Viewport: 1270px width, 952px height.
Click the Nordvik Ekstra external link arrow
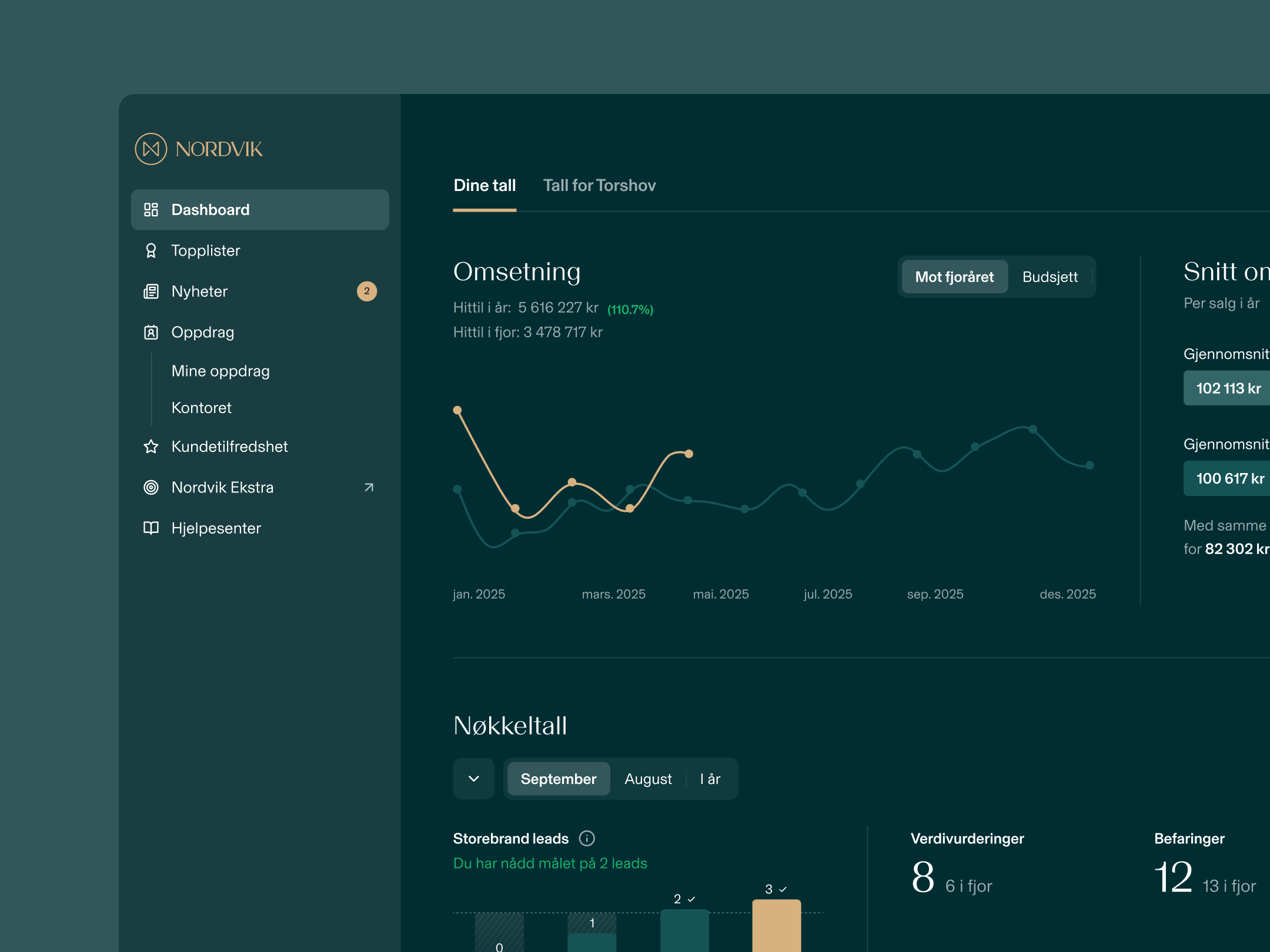coord(369,487)
